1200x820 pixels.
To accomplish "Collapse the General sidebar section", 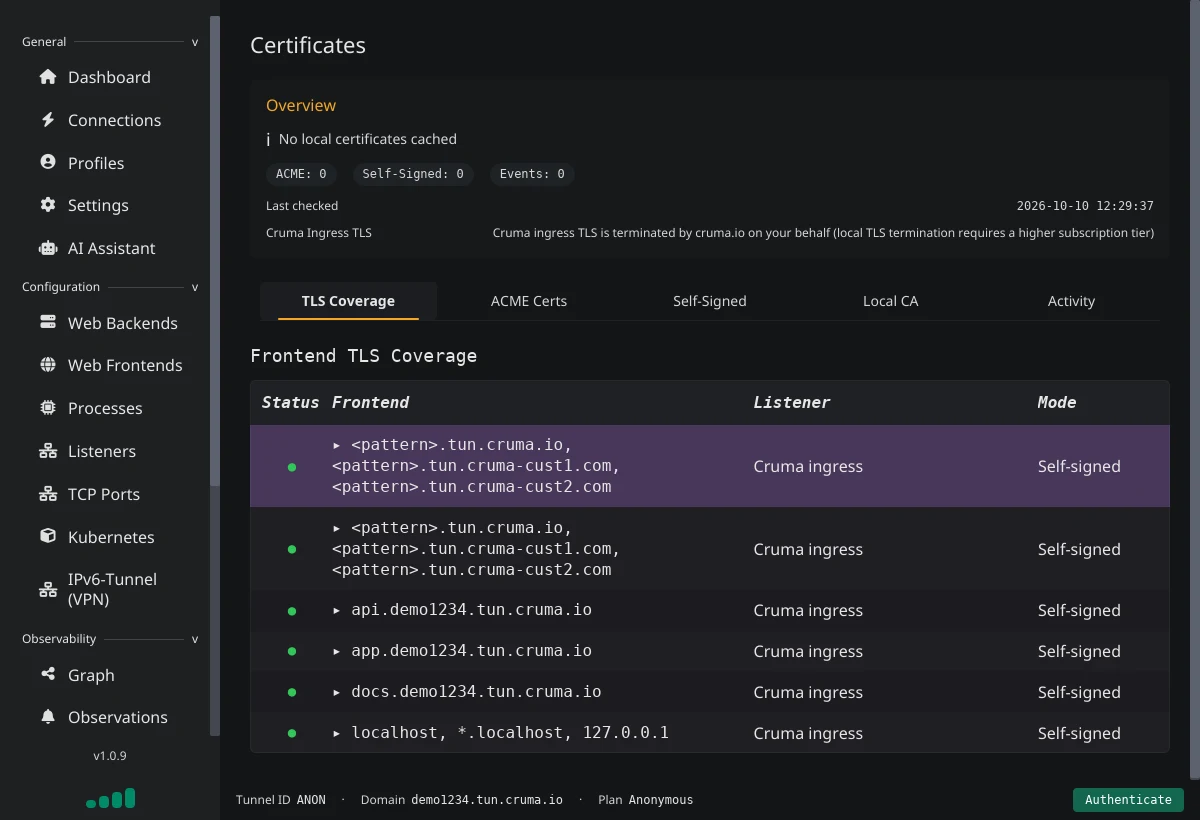I will click(195, 42).
